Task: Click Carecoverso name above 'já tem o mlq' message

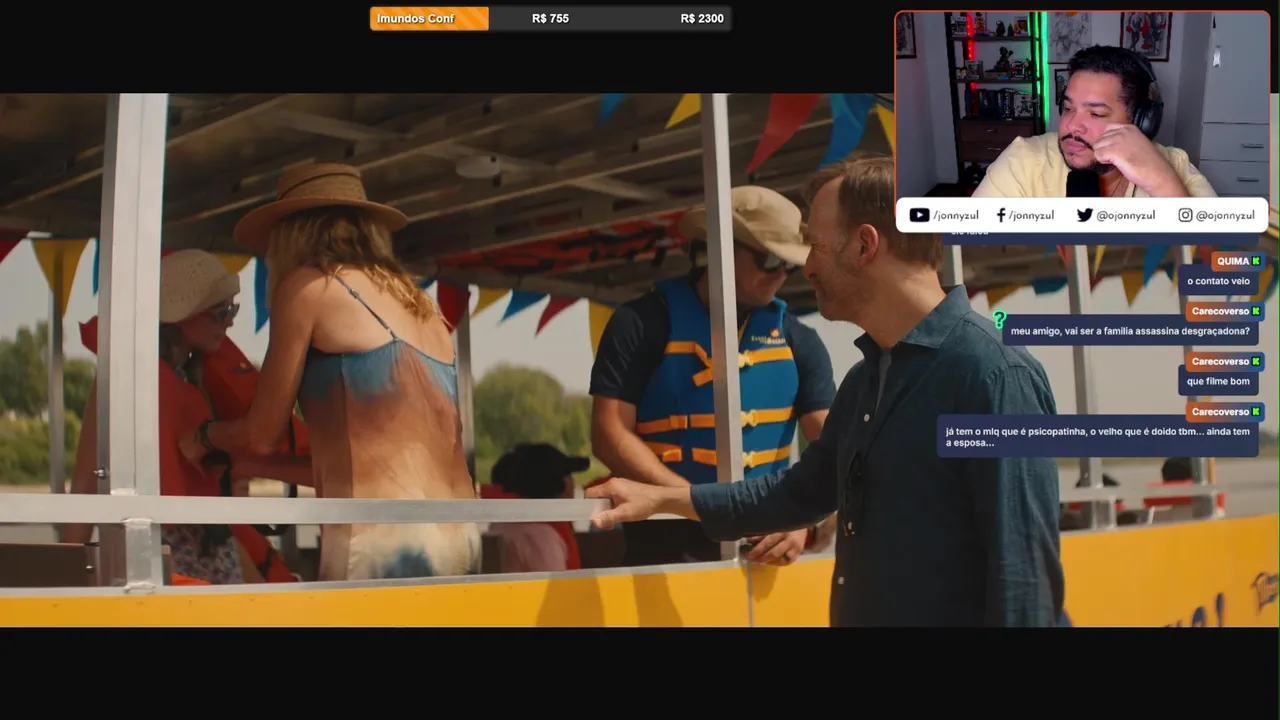Action: click(1220, 411)
